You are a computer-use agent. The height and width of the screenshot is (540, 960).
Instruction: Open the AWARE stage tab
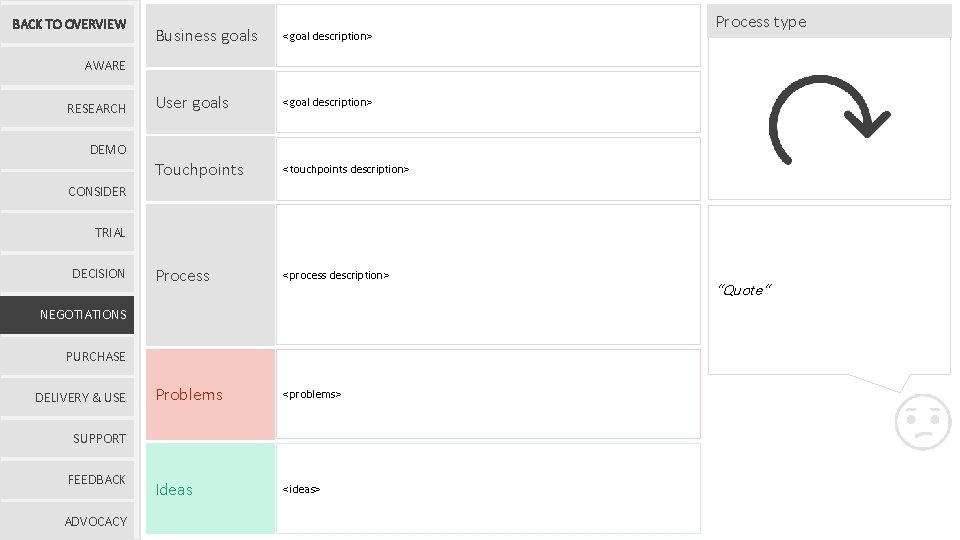point(69,66)
